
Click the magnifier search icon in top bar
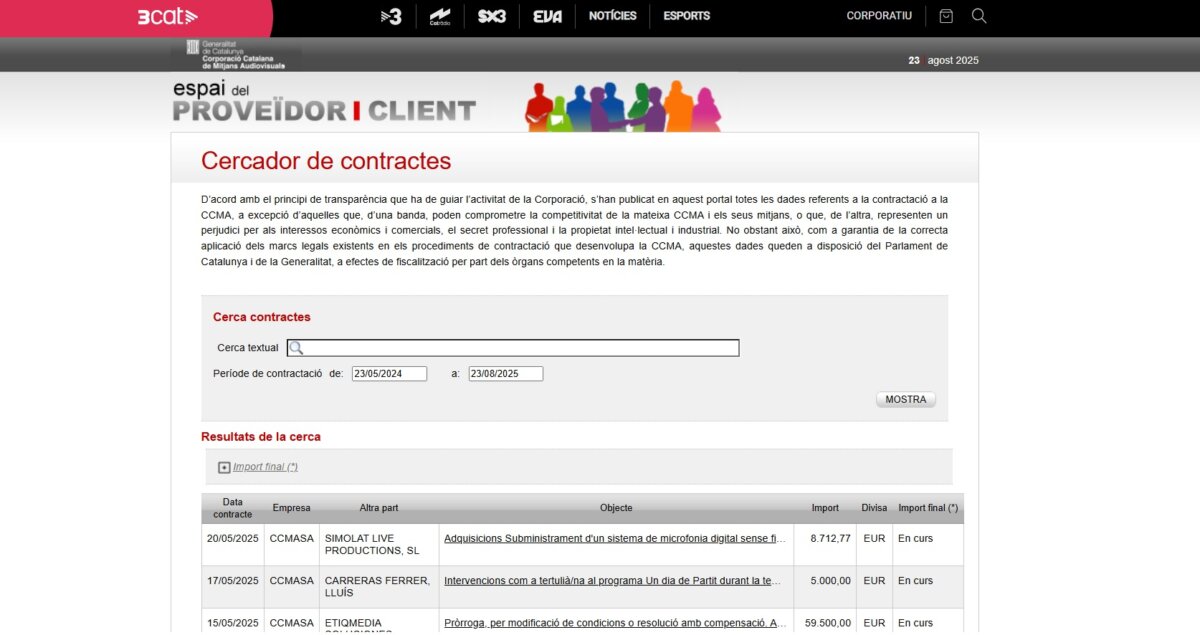[979, 16]
